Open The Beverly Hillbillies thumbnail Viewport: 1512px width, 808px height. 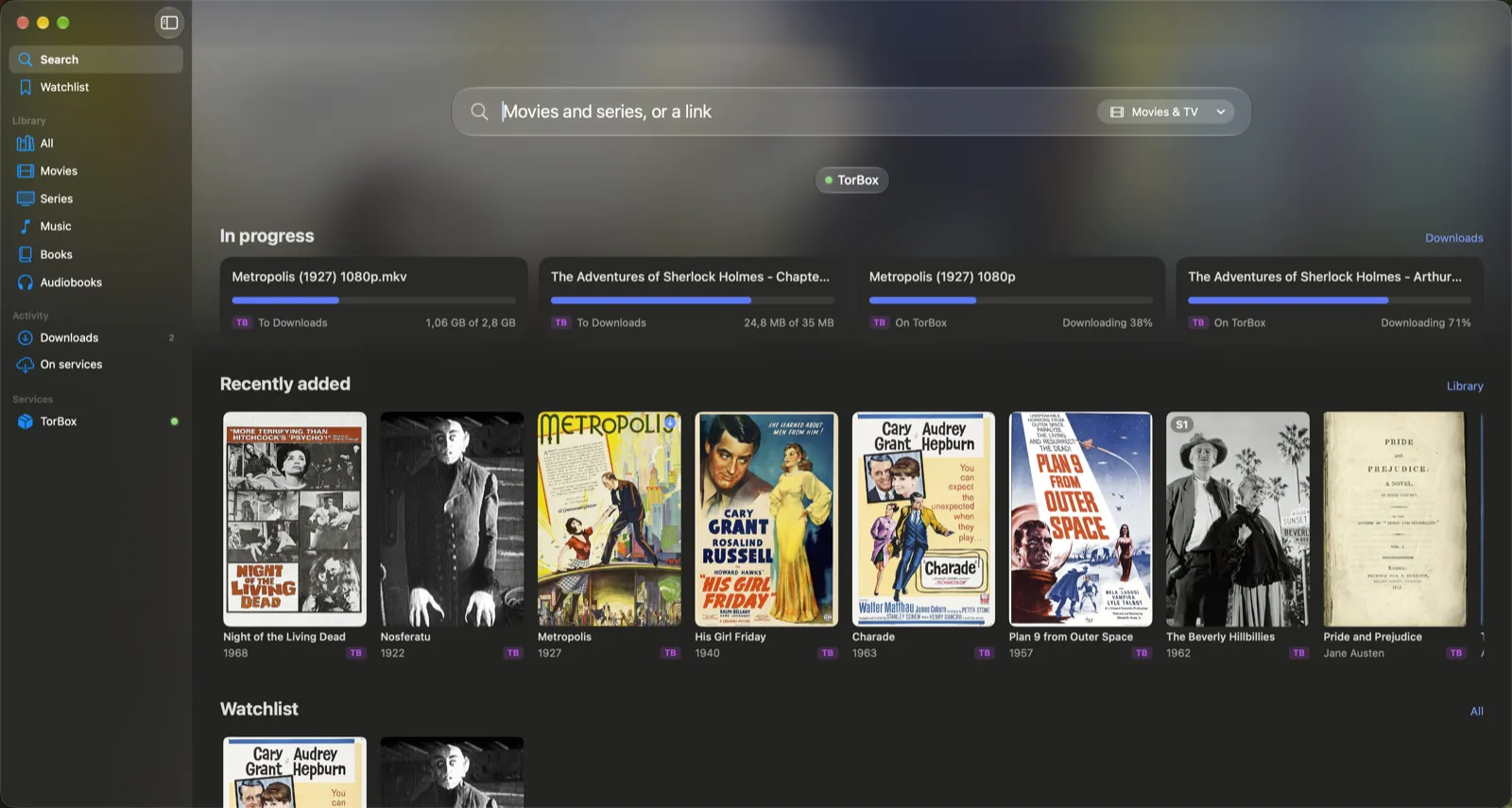[x=1238, y=519]
